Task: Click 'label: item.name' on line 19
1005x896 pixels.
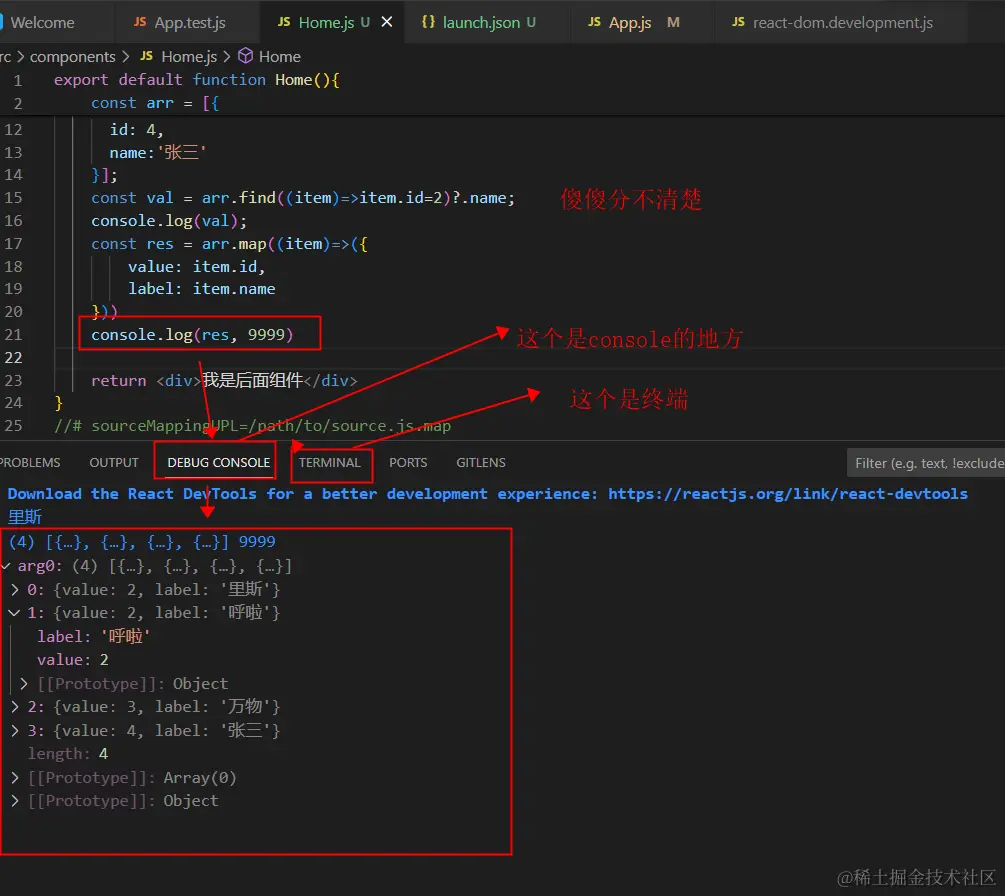Action: point(201,289)
